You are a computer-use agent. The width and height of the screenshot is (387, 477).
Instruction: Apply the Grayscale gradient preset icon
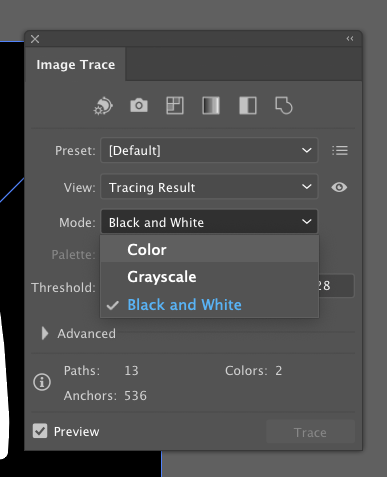[x=211, y=106]
